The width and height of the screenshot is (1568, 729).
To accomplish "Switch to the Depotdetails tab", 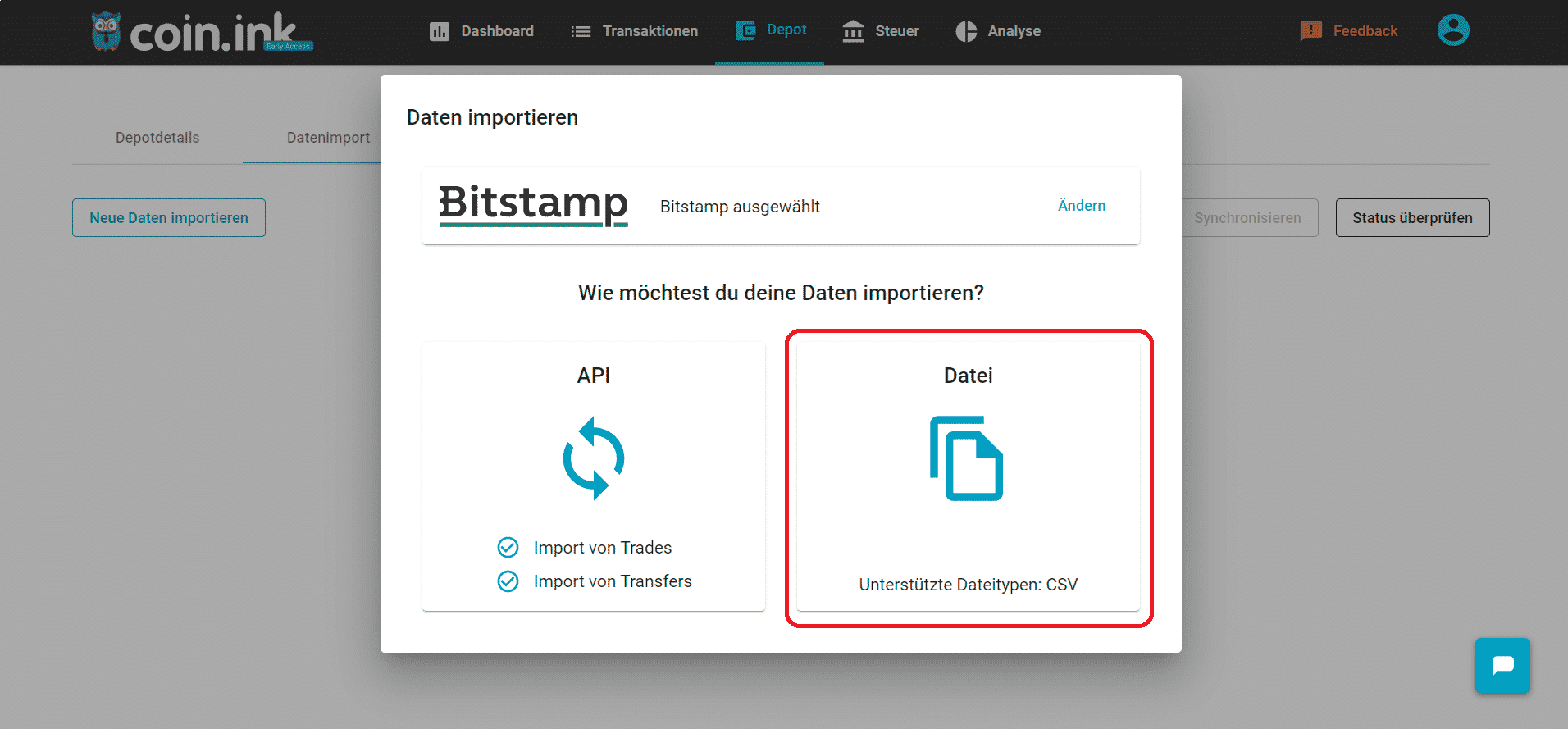I will (157, 138).
